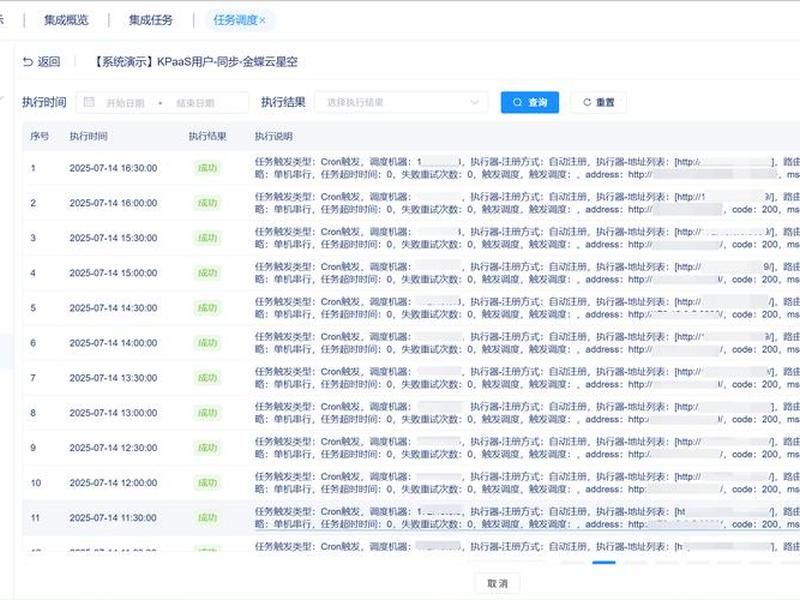Image resolution: width=800 pixels, height=600 pixels.
Task: Click the 成功 status tag in row 2
Action: 207,203
